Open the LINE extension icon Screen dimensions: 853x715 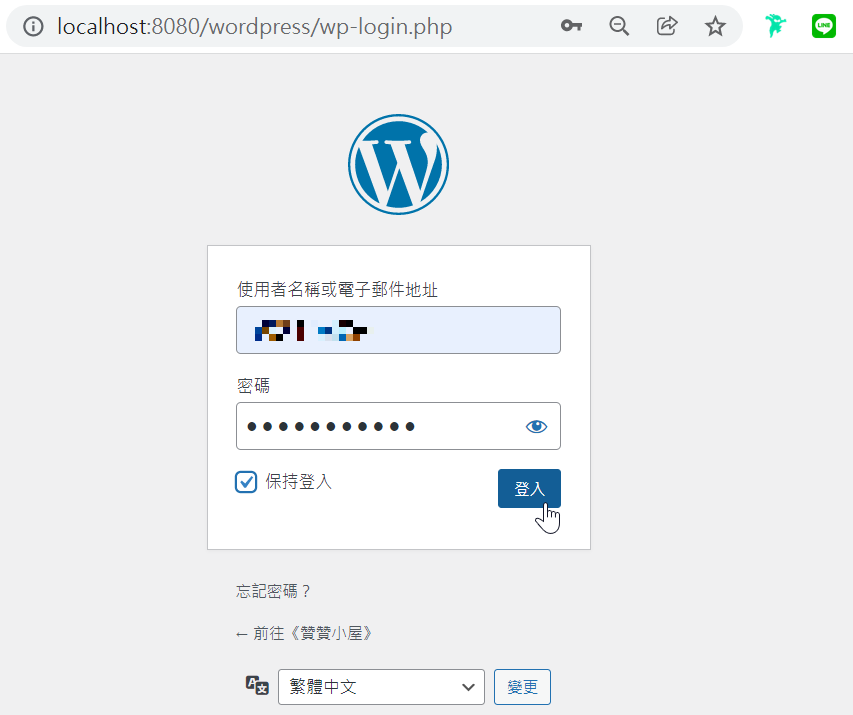coord(824,26)
